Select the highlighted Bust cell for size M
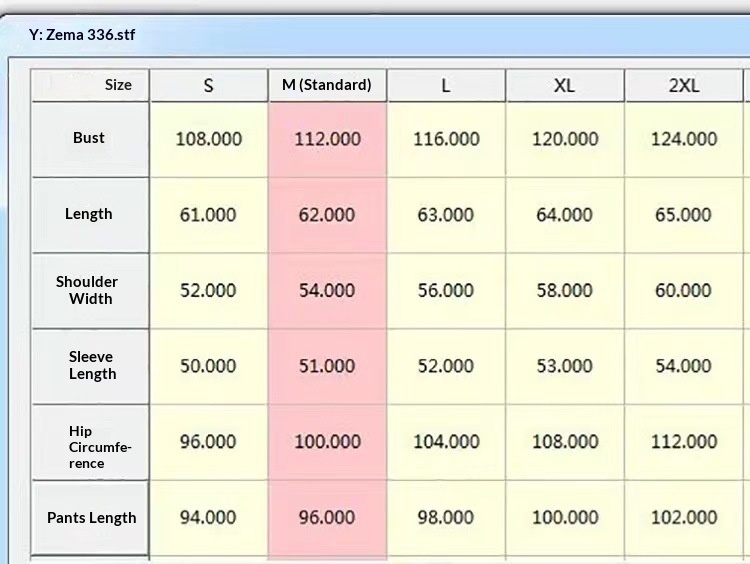Image resolution: width=750 pixels, height=564 pixels. tap(327, 139)
